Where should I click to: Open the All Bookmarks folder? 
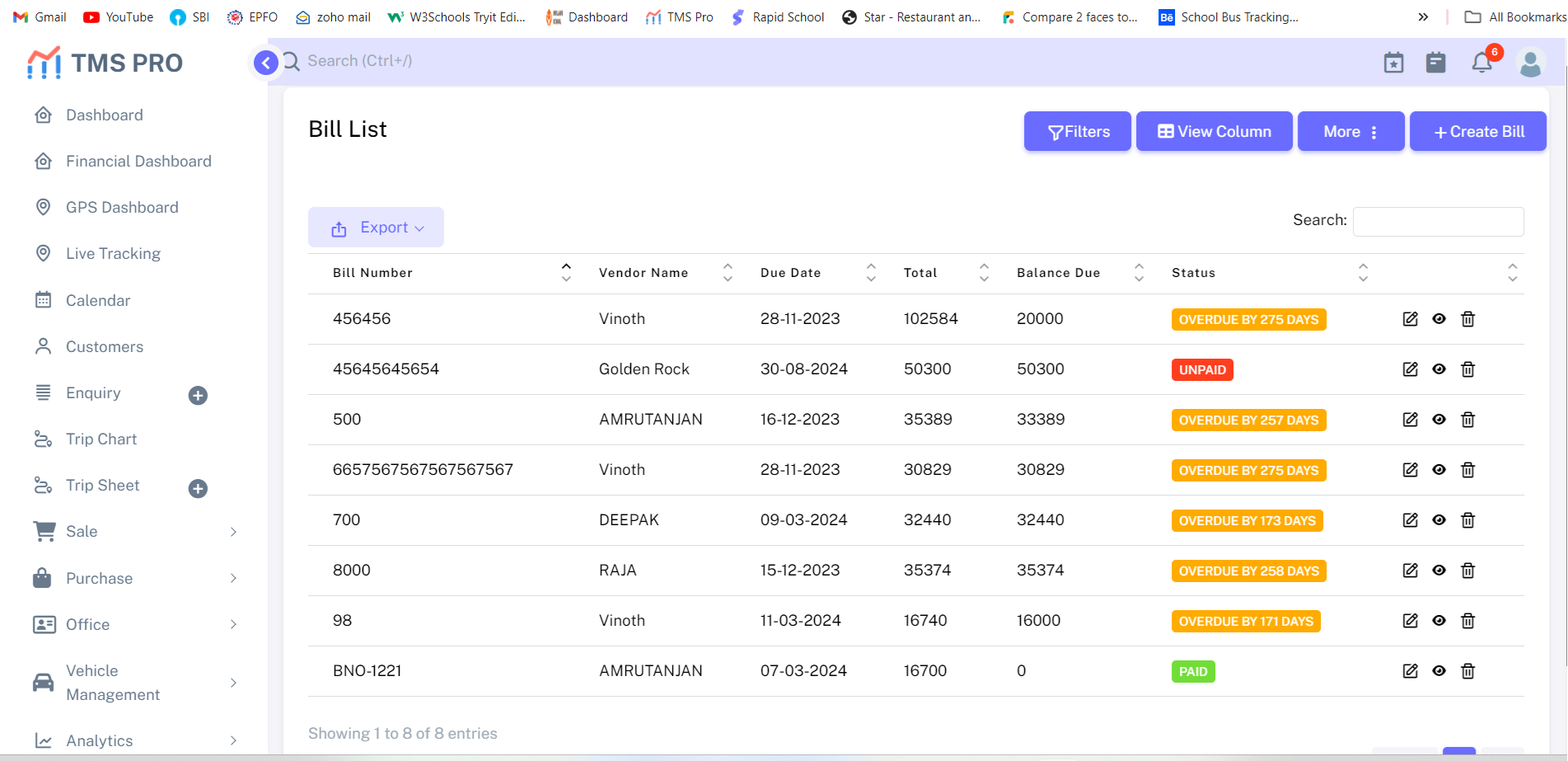(x=1515, y=17)
